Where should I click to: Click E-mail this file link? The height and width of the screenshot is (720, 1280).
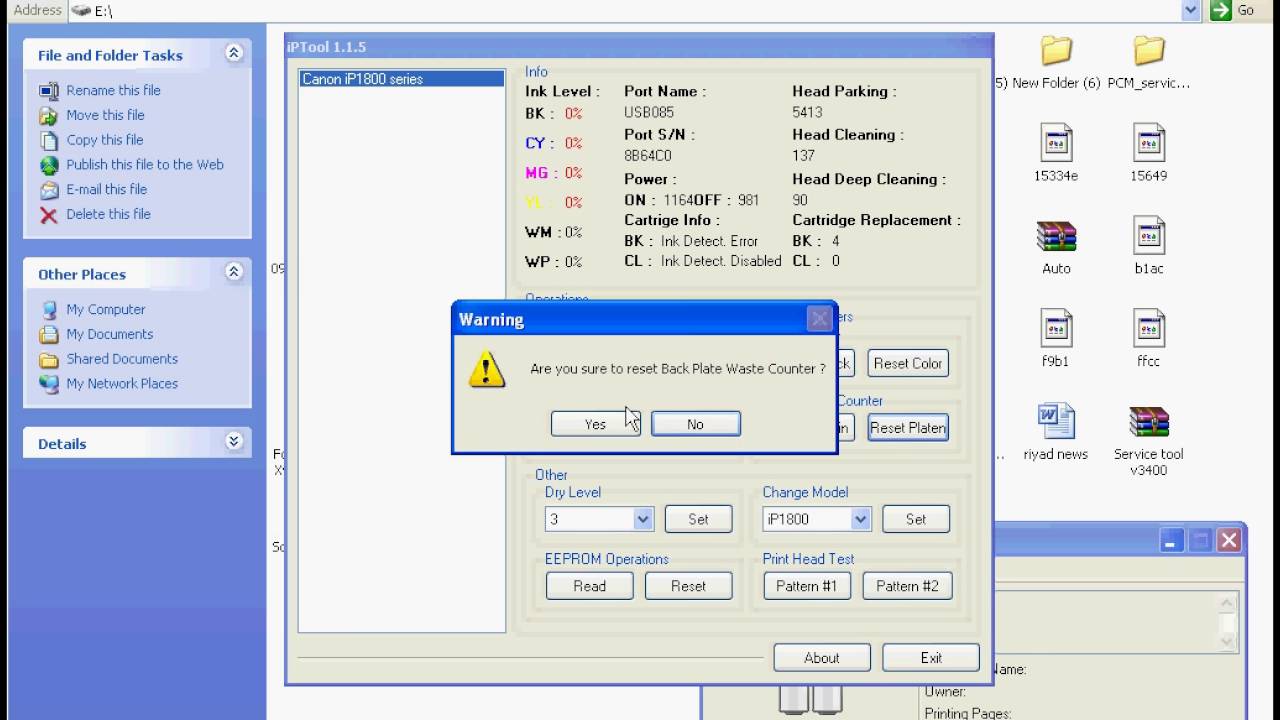[106, 189]
